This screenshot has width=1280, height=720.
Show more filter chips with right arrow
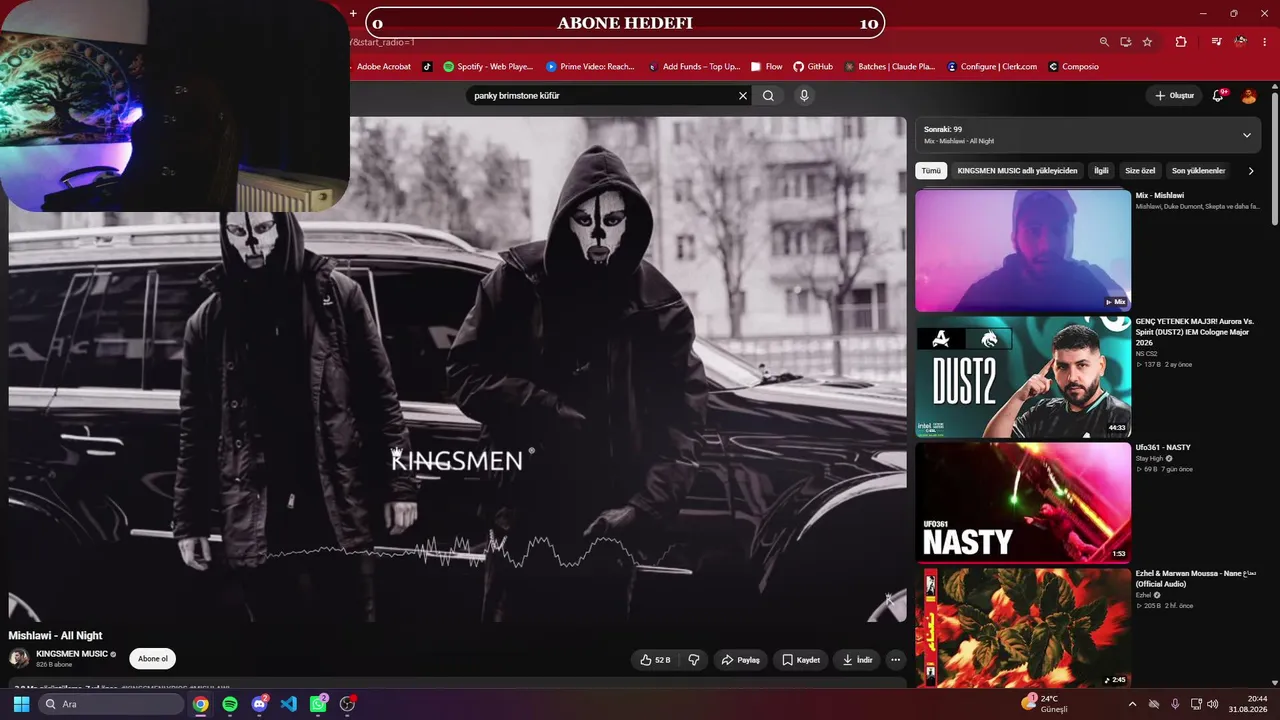[x=1250, y=171]
